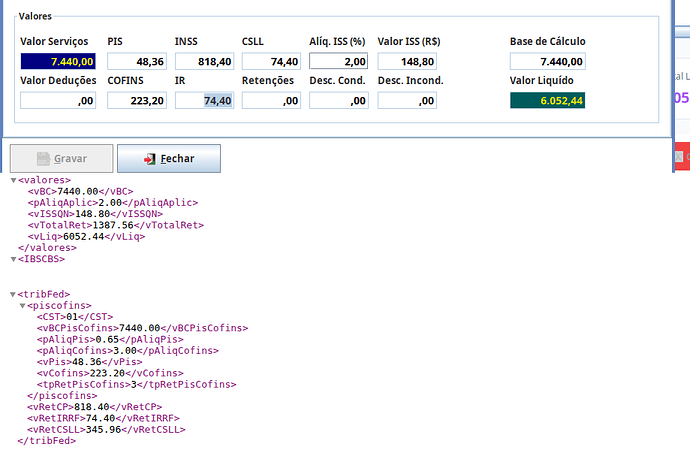Select the PIS value field
This screenshot has width=690, height=458.
(136, 62)
